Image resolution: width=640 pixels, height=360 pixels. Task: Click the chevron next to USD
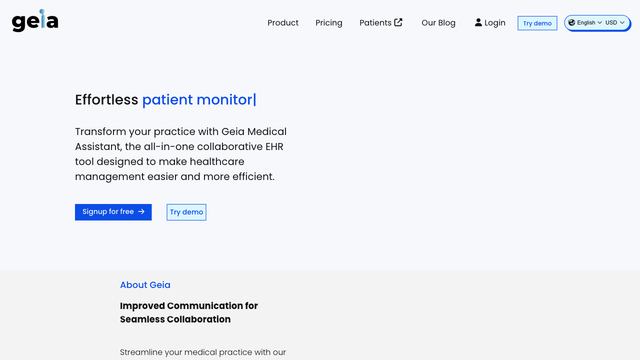(622, 22)
